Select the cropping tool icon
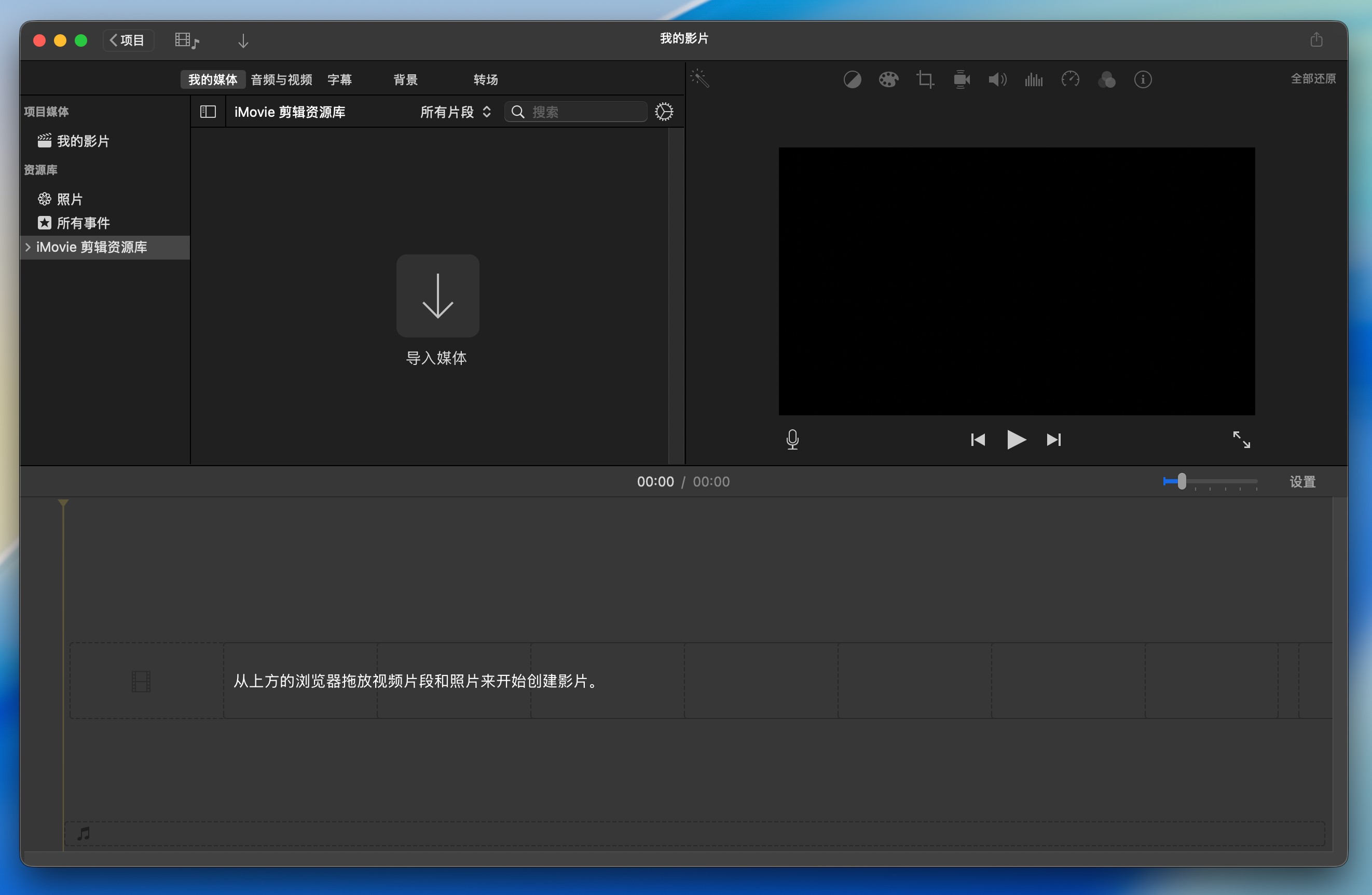 point(925,79)
